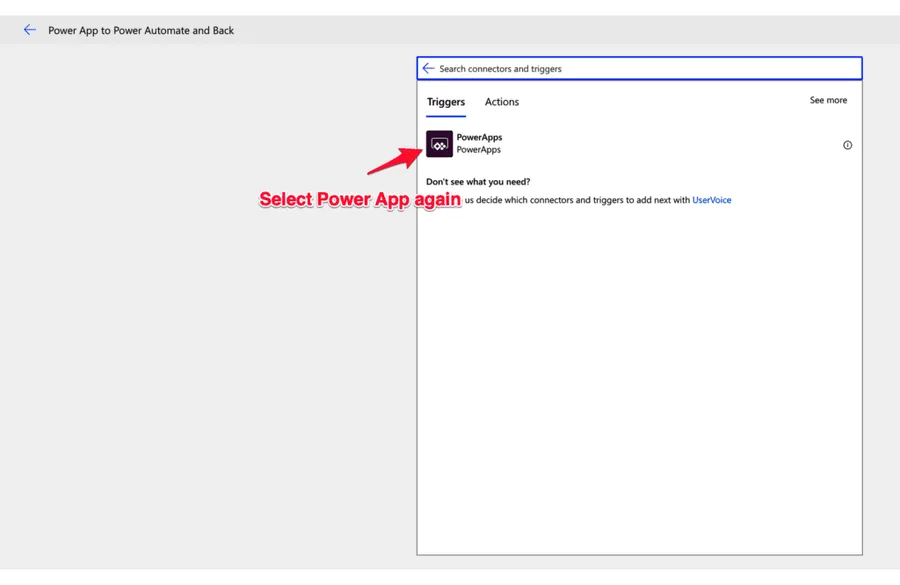
Task: Click the red Select Power App again text
Action: (360, 199)
